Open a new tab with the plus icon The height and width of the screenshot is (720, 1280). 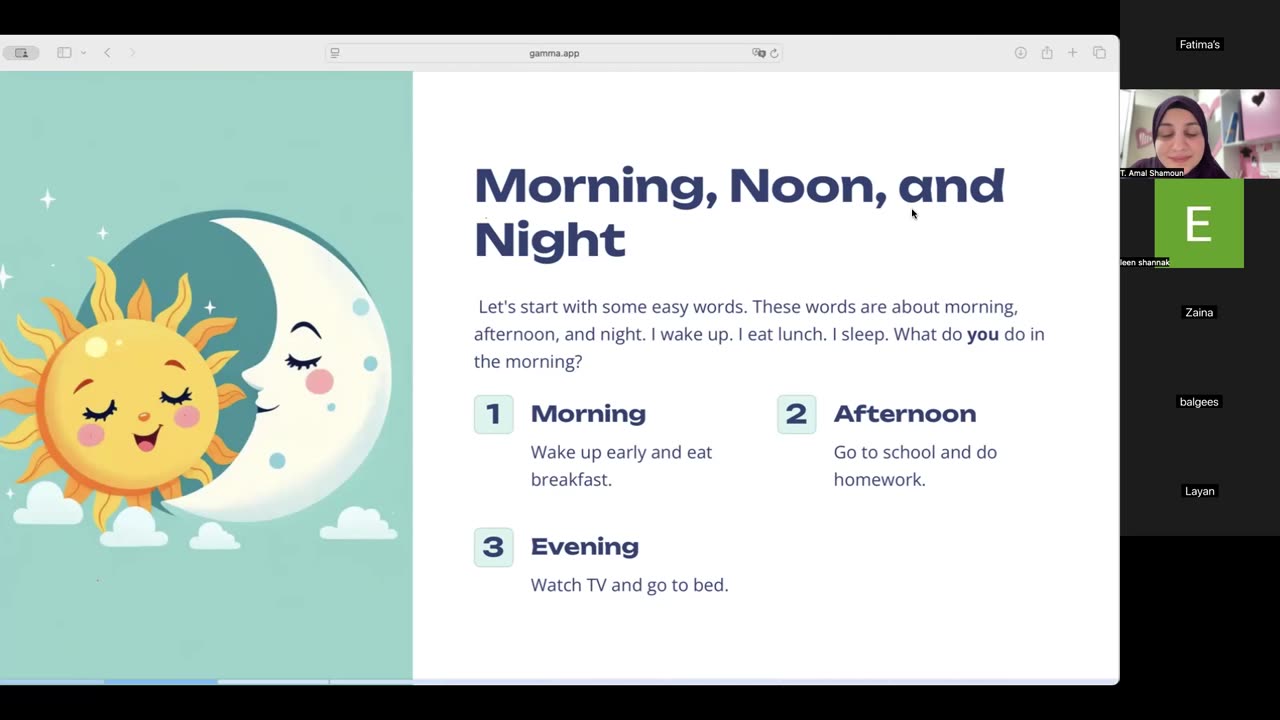[1072, 53]
